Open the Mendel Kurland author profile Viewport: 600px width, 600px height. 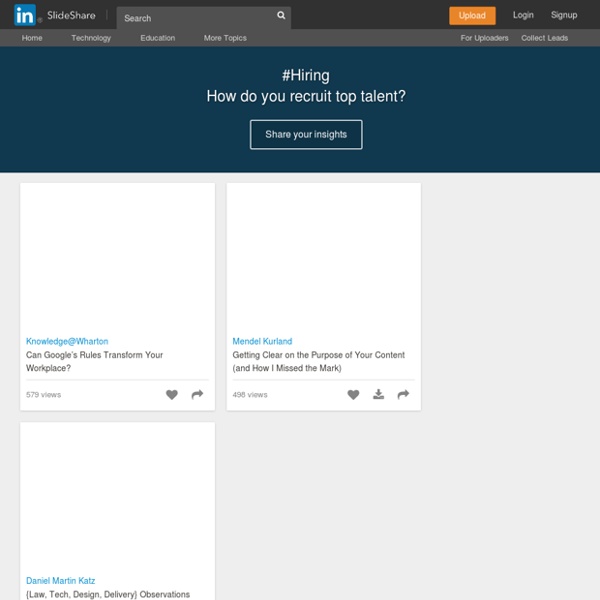point(262,341)
